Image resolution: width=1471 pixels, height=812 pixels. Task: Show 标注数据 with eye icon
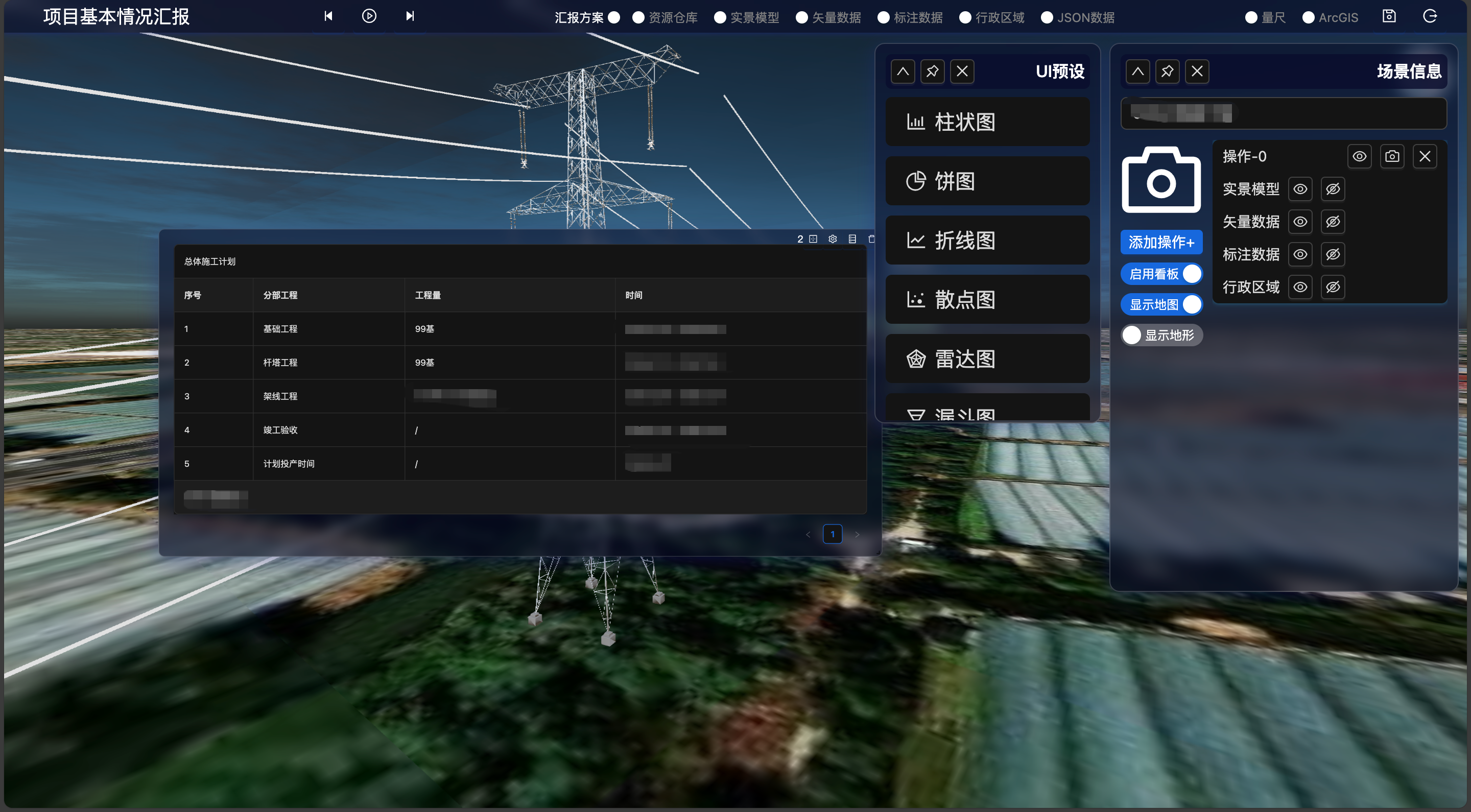point(1300,255)
